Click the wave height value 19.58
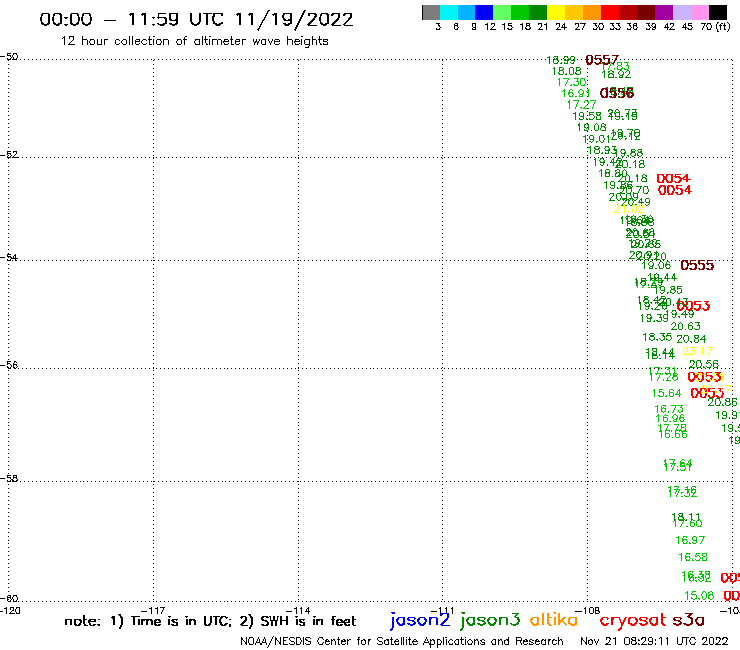Image resolution: width=740 pixels, height=650 pixels. click(x=587, y=116)
